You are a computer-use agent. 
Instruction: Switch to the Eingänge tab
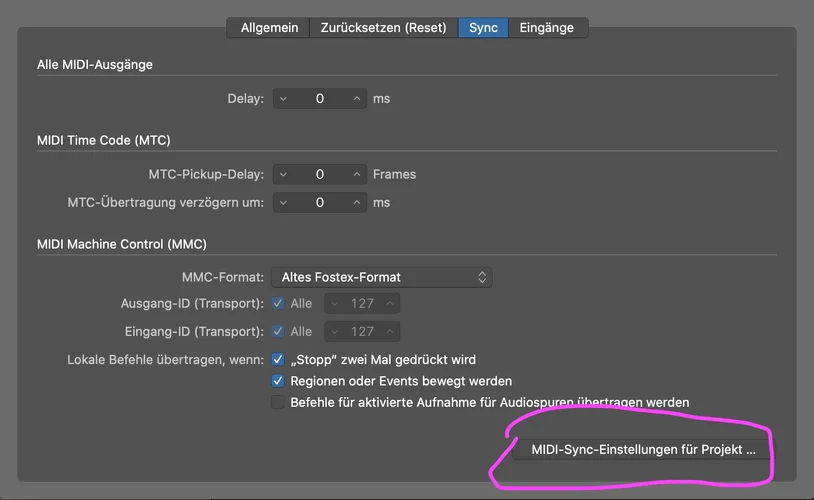click(x=547, y=28)
